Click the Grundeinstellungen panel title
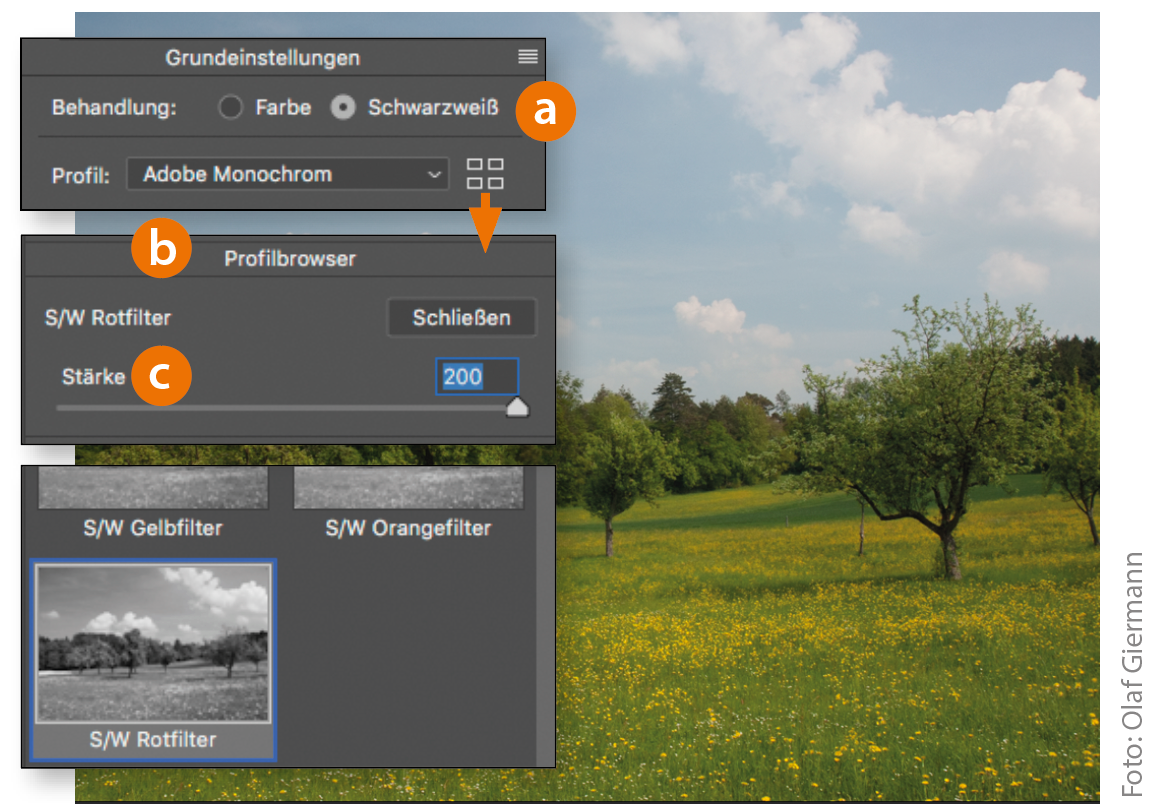The height and width of the screenshot is (808, 1164). 263,58
